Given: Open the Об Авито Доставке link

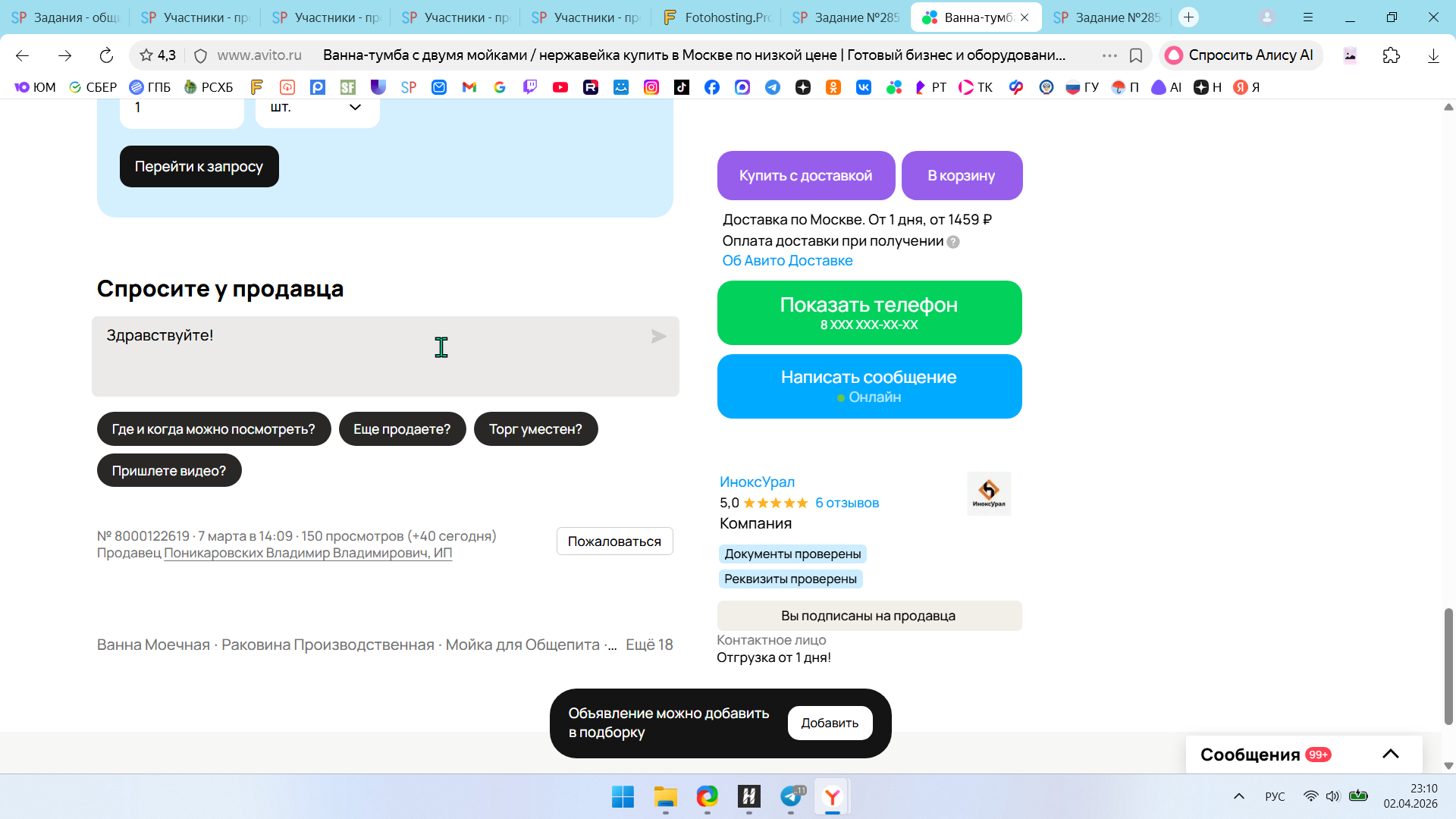Looking at the screenshot, I should (787, 261).
